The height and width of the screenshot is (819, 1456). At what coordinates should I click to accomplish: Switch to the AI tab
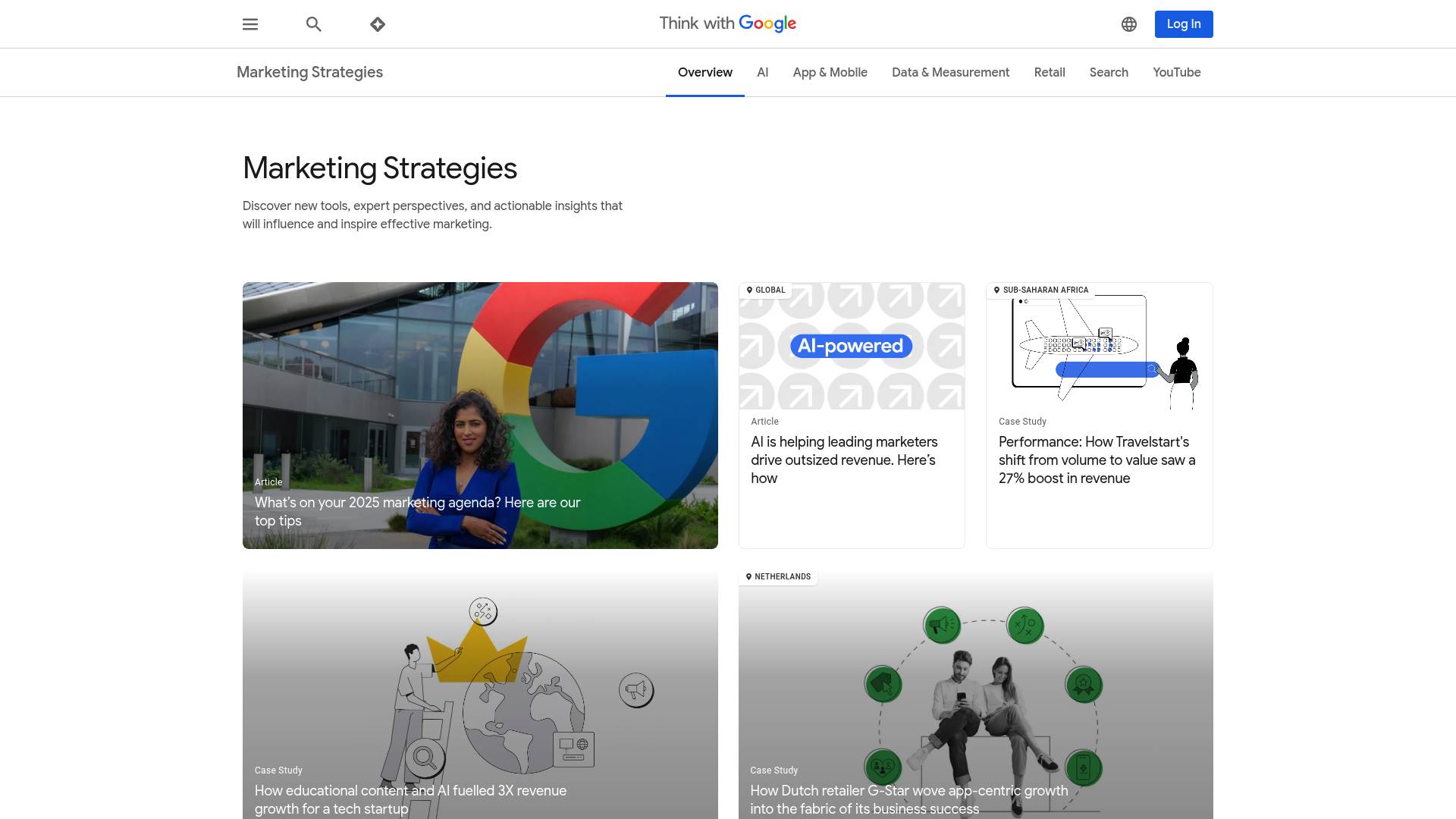coord(762,73)
